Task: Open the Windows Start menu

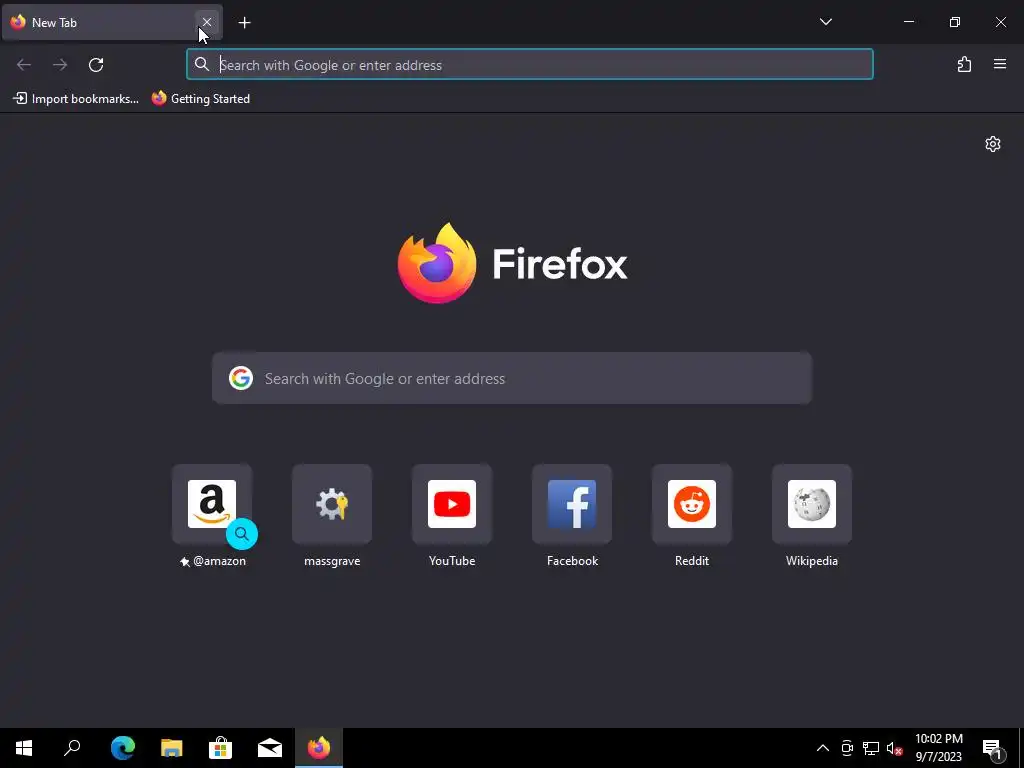Action: tap(24, 748)
